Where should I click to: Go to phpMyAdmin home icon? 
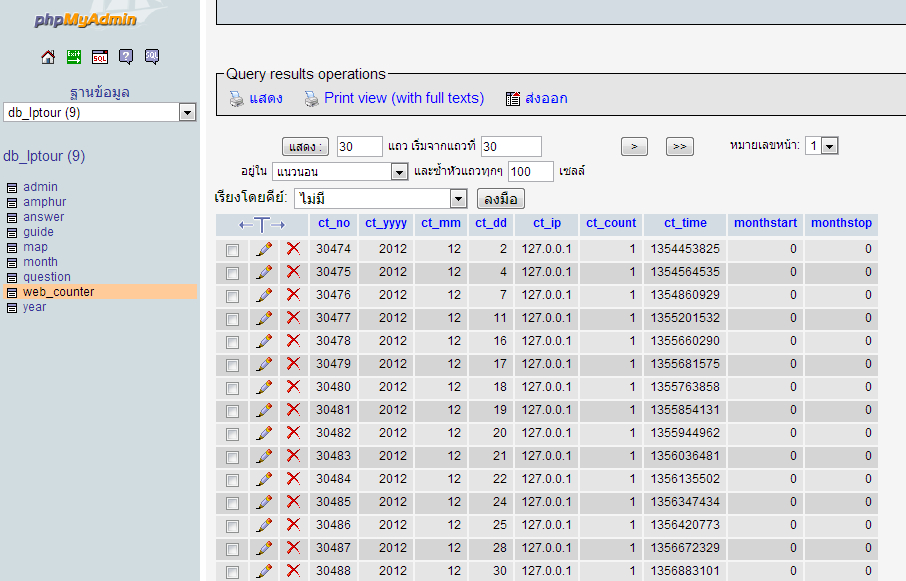tap(48, 57)
